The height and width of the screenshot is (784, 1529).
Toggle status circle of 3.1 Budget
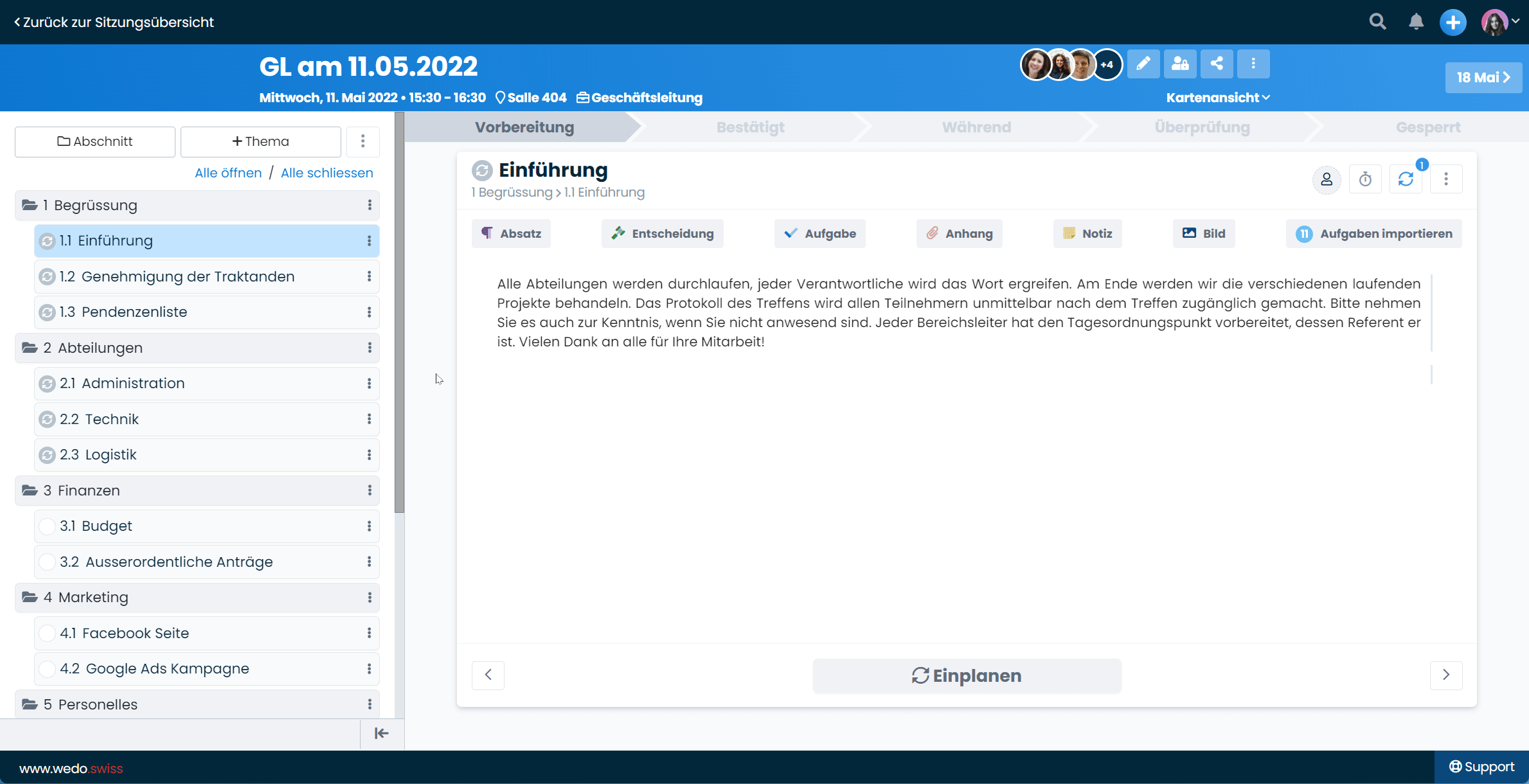pyautogui.click(x=47, y=526)
